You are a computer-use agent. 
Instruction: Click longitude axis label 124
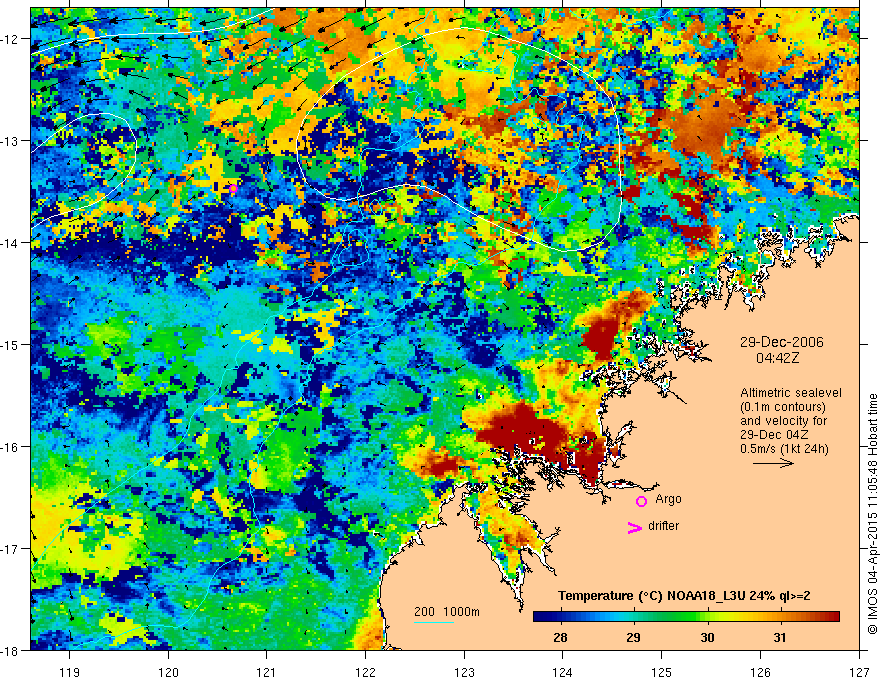(x=563, y=672)
